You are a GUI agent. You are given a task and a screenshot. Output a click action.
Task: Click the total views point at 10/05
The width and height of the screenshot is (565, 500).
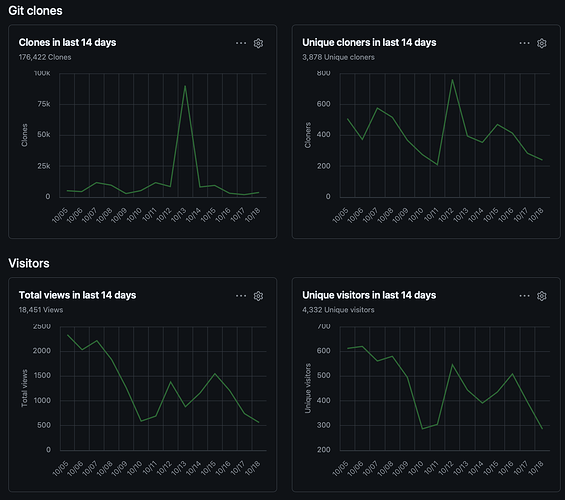pos(67,335)
